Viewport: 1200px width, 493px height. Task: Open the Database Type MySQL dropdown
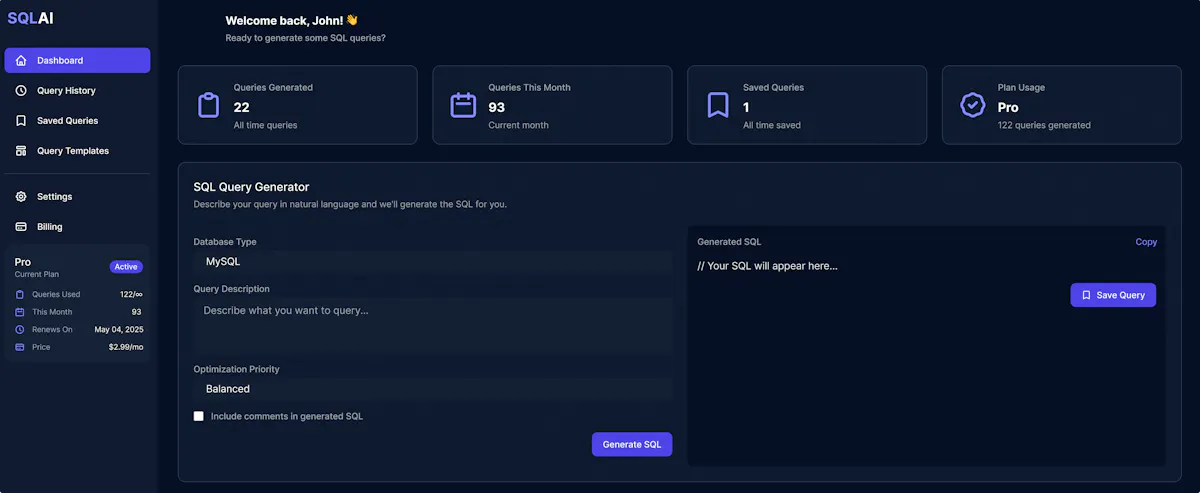coord(433,261)
